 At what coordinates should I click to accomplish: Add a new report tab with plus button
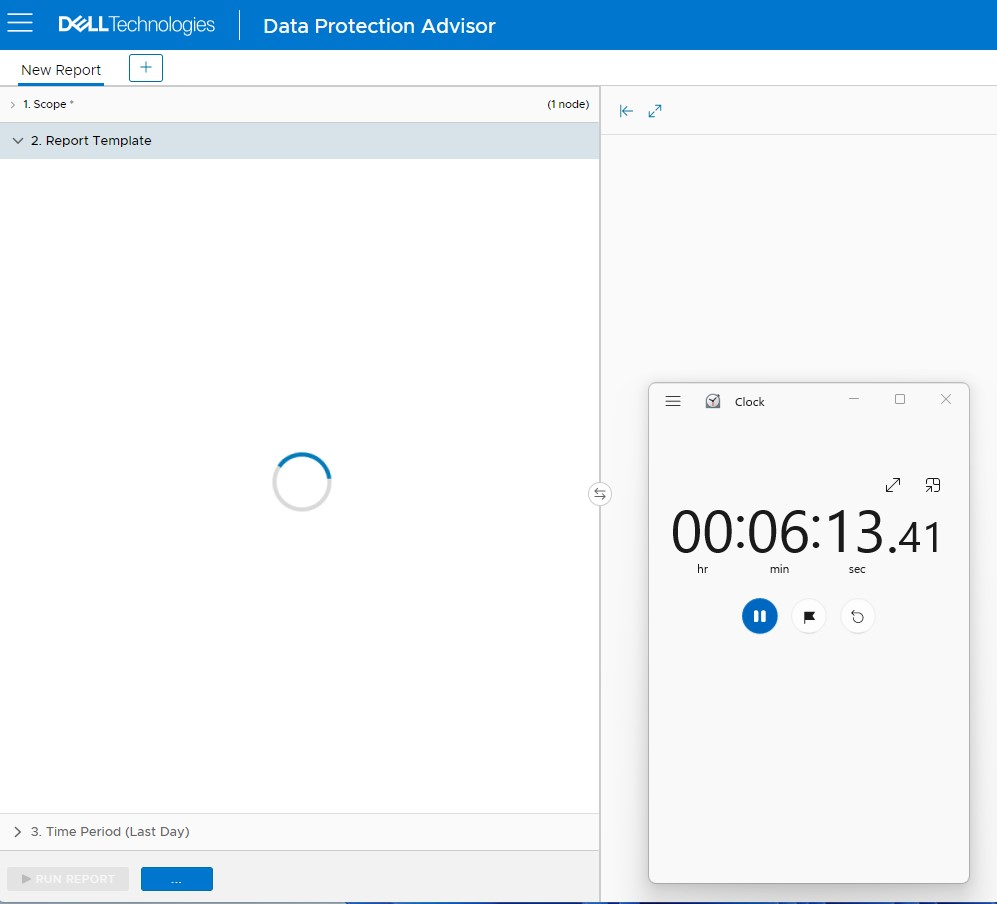[x=146, y=68]
